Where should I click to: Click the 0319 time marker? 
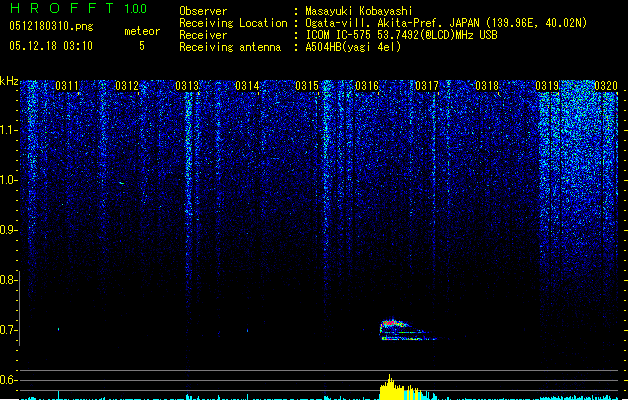coord(547,86)
